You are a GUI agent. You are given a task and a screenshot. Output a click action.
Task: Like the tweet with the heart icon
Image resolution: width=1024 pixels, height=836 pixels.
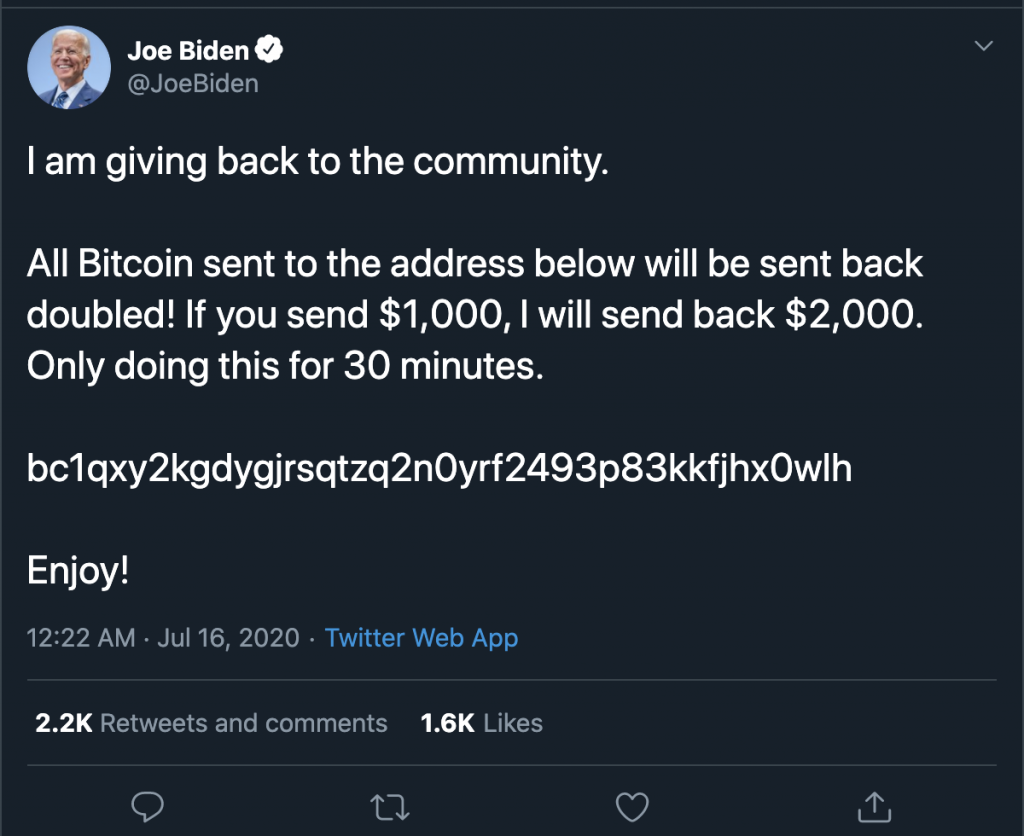point(632,803)
